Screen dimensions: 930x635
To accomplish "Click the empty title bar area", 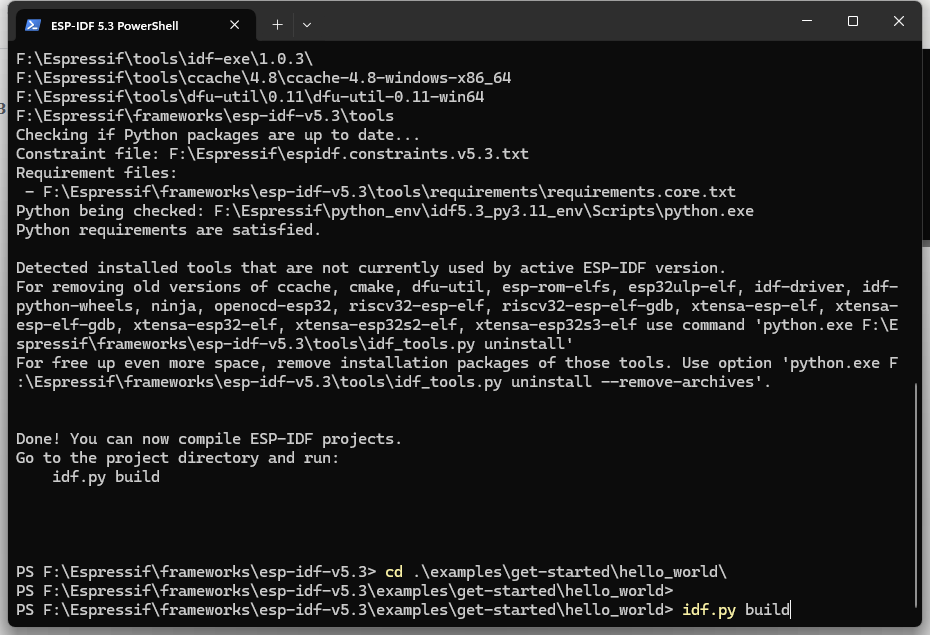I will [550, 22].
